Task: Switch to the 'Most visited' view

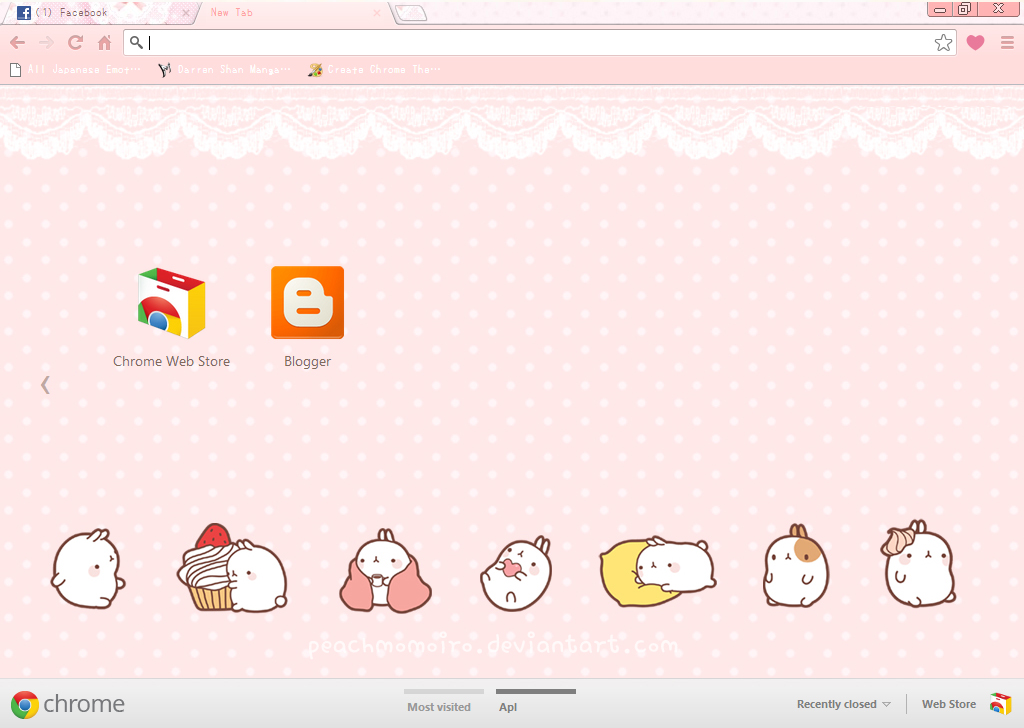Action: [x=440, y=707]
